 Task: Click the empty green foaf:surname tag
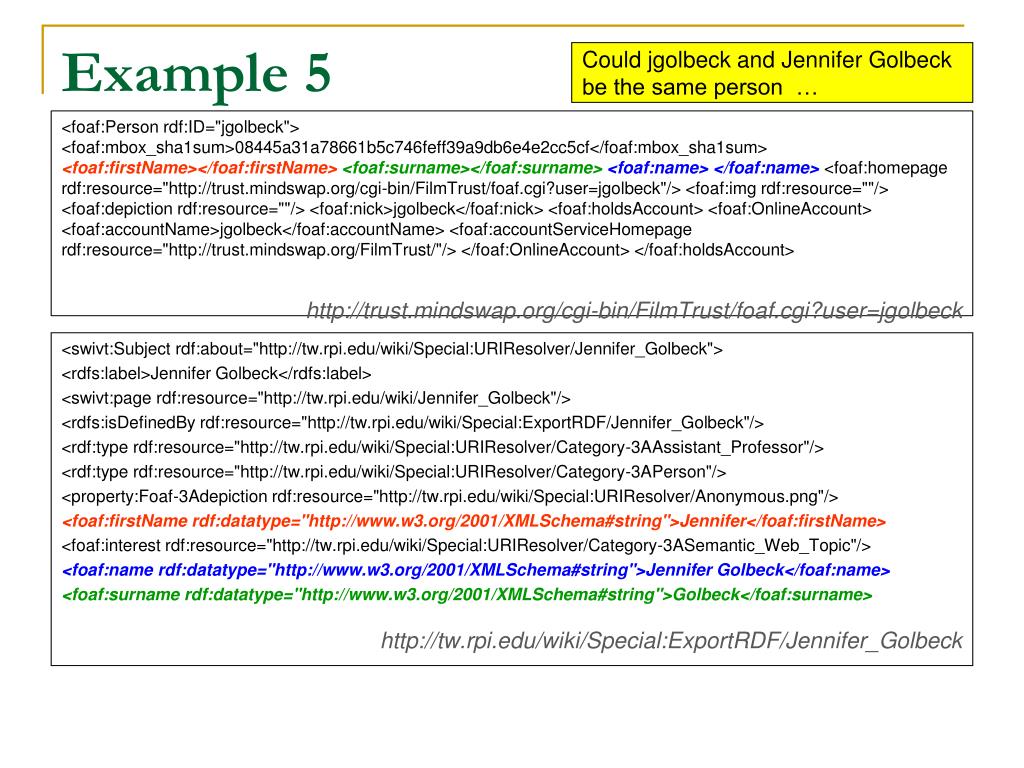tap(472, 168)
